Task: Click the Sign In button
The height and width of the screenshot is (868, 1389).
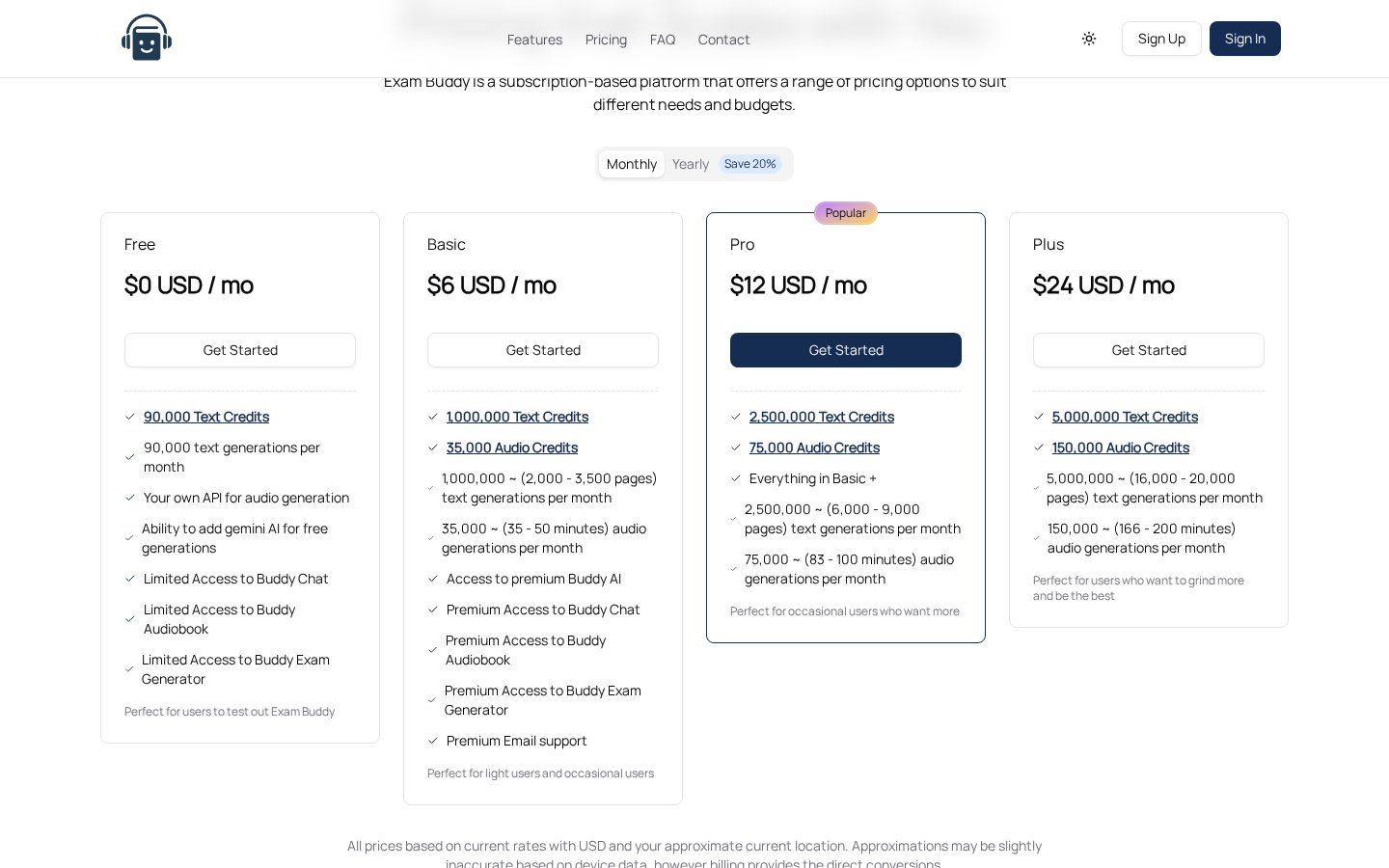Action: 1245,39
